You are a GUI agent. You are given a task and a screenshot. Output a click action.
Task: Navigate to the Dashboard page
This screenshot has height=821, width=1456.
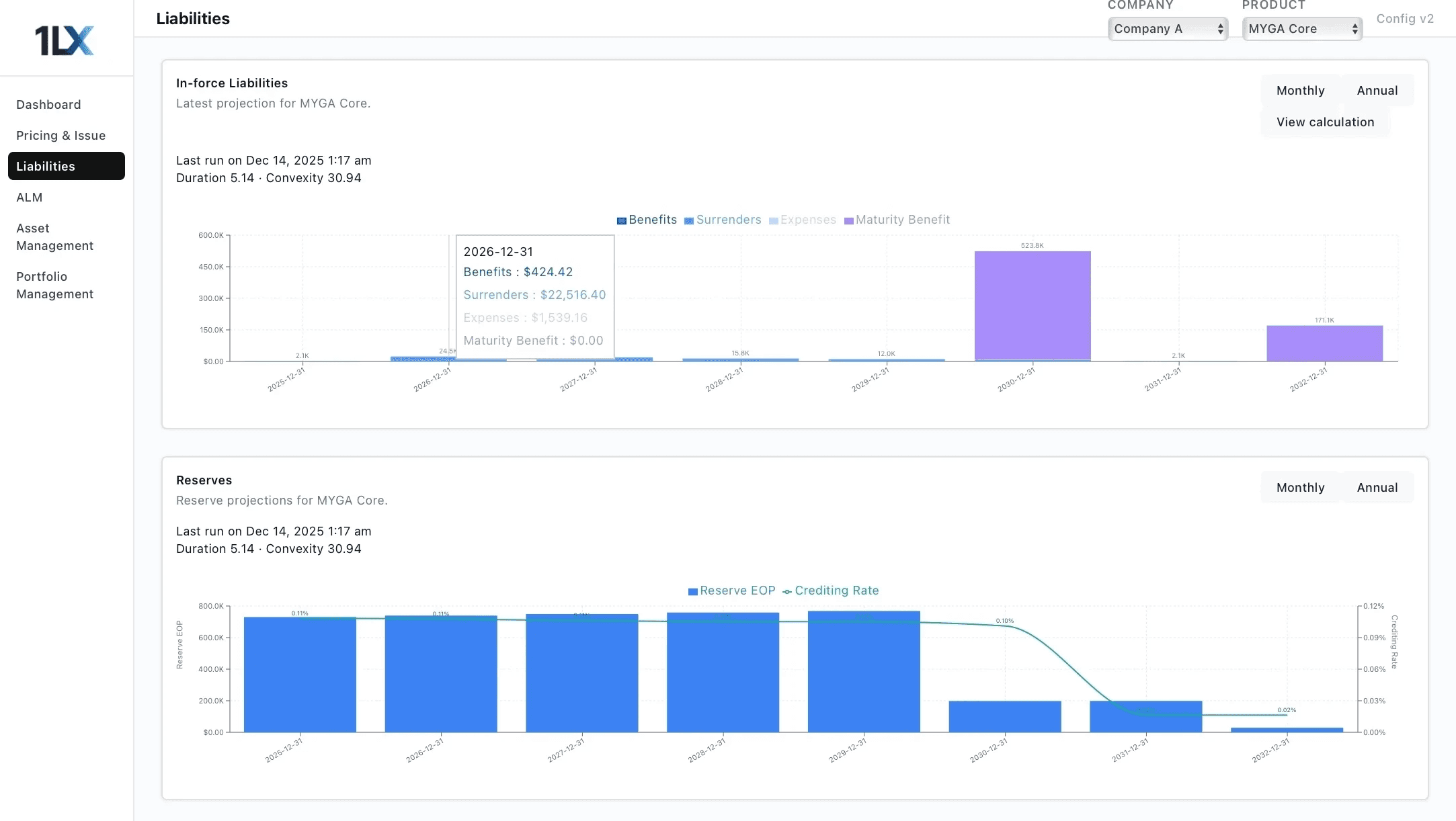click(x=48, y=104)
